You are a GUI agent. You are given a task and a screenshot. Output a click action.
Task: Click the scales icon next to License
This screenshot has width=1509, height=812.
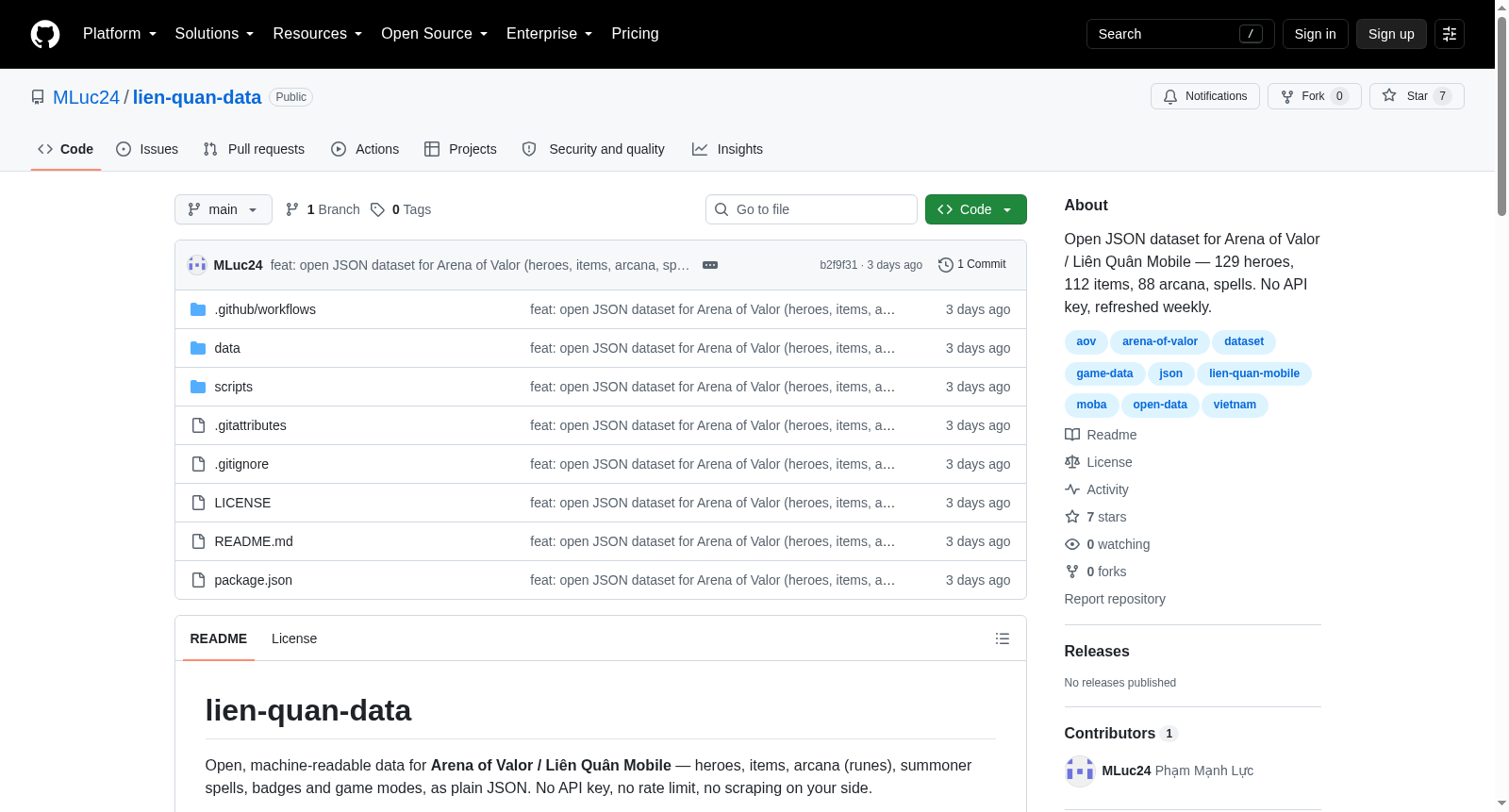click(x=1072, y=462)
